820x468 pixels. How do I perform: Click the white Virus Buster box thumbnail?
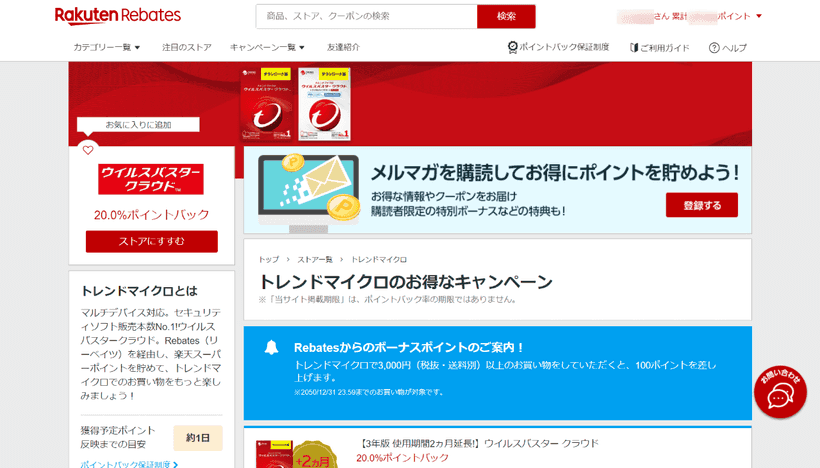(x=324, y=104)
